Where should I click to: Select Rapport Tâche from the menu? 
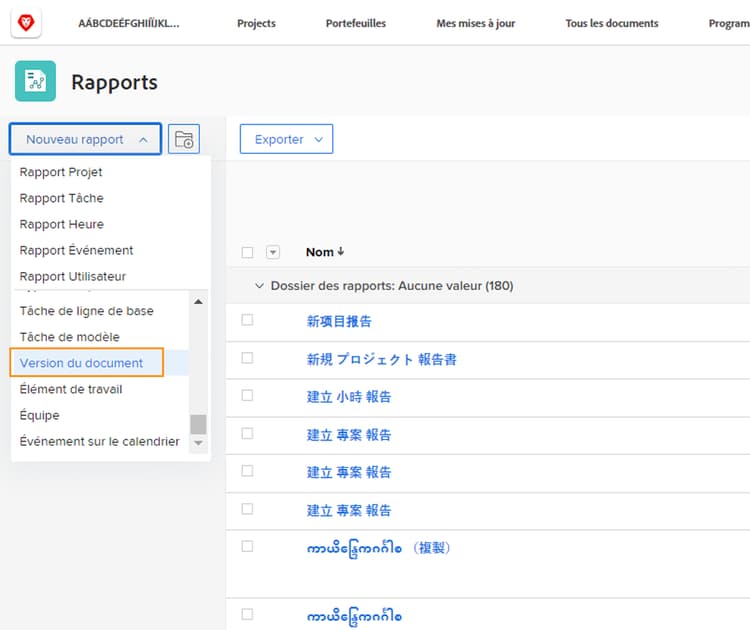click(x=61, y=198)
